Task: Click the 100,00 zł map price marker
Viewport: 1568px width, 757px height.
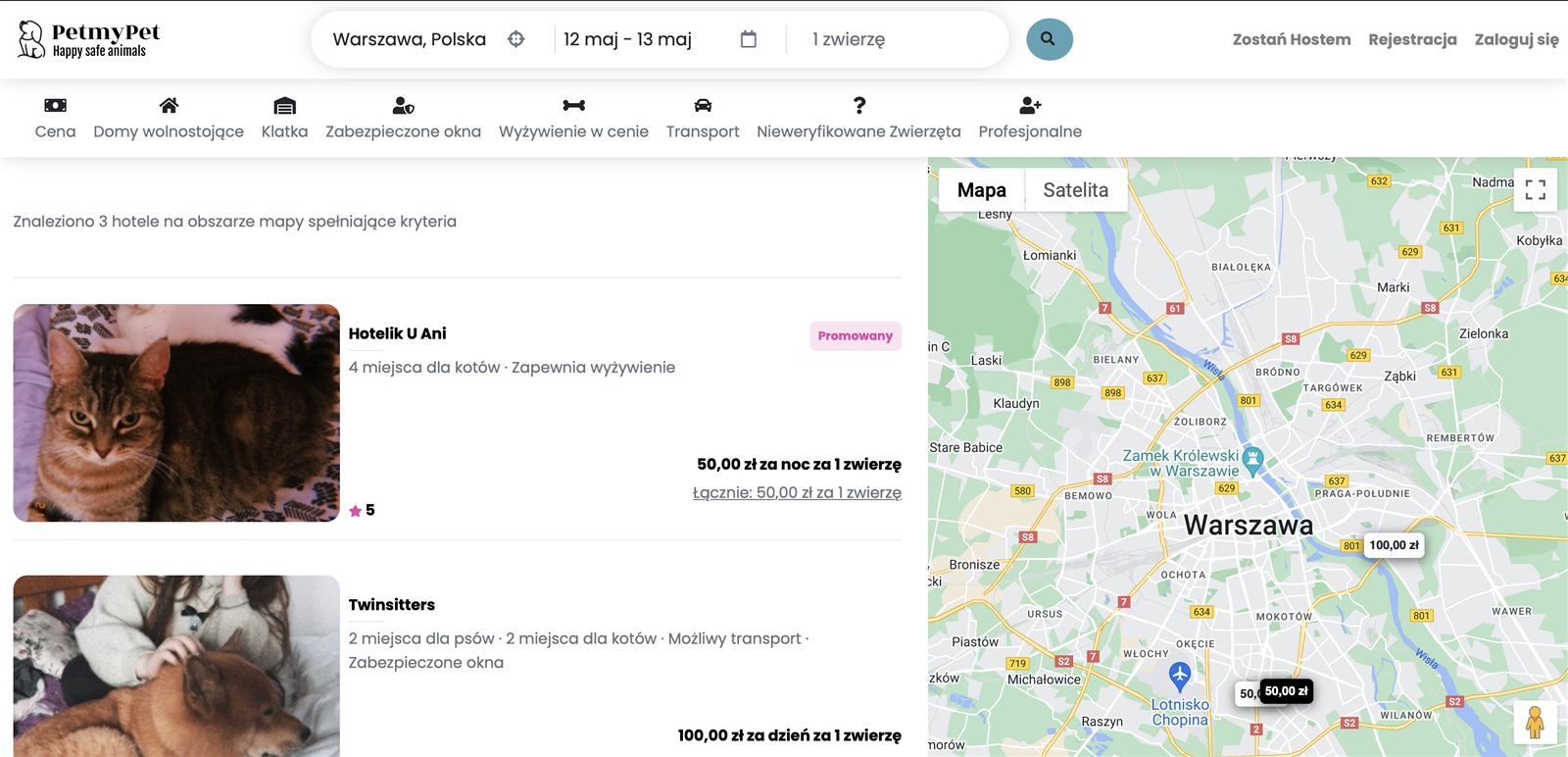Action: click(1394, 545)
